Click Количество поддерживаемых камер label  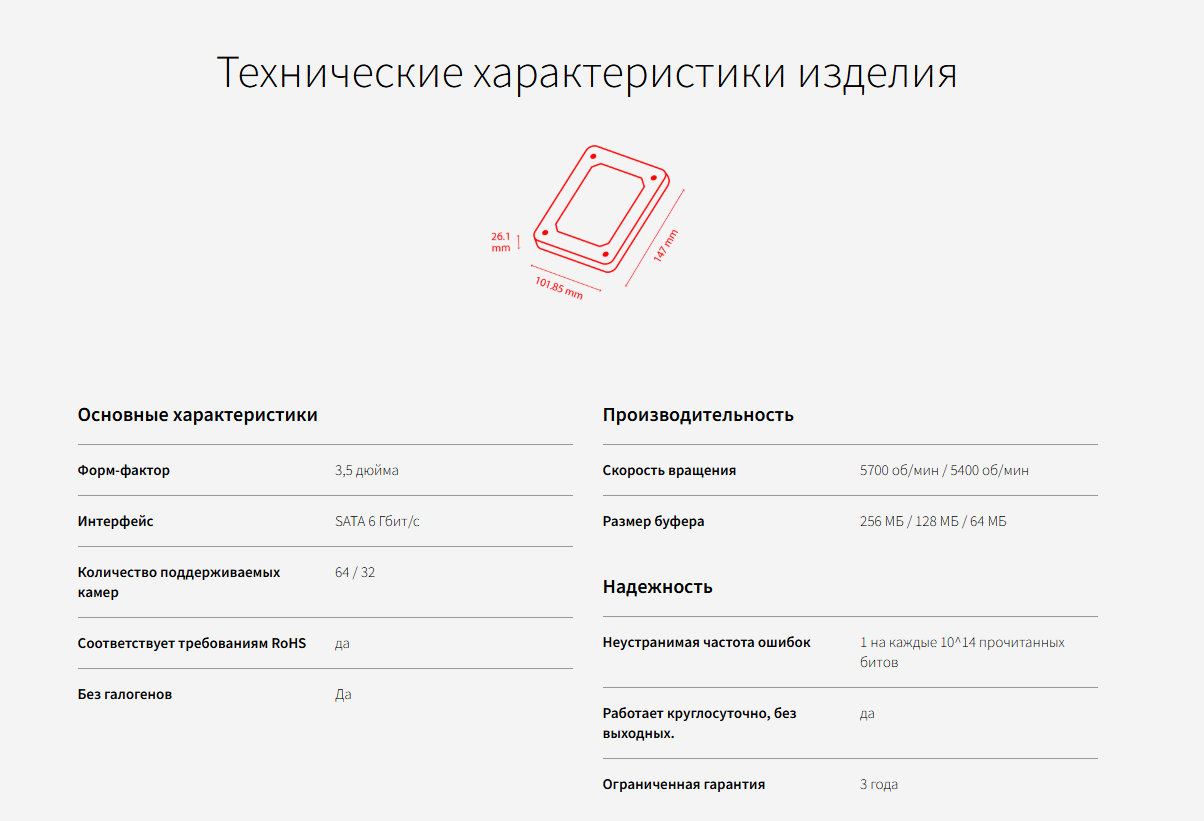[179, 582]
